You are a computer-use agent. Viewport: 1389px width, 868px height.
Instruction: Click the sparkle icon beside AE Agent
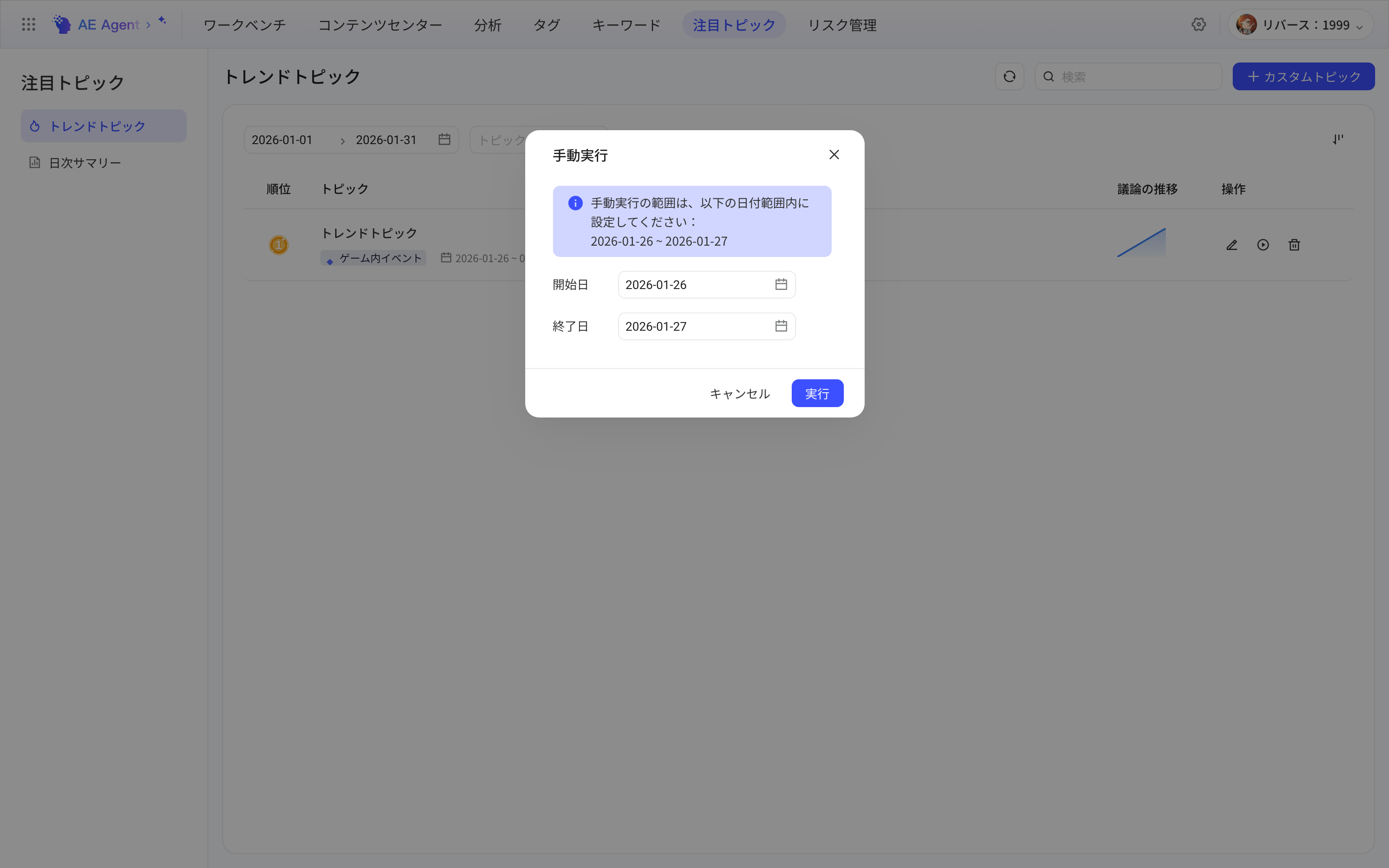(162, 21)
